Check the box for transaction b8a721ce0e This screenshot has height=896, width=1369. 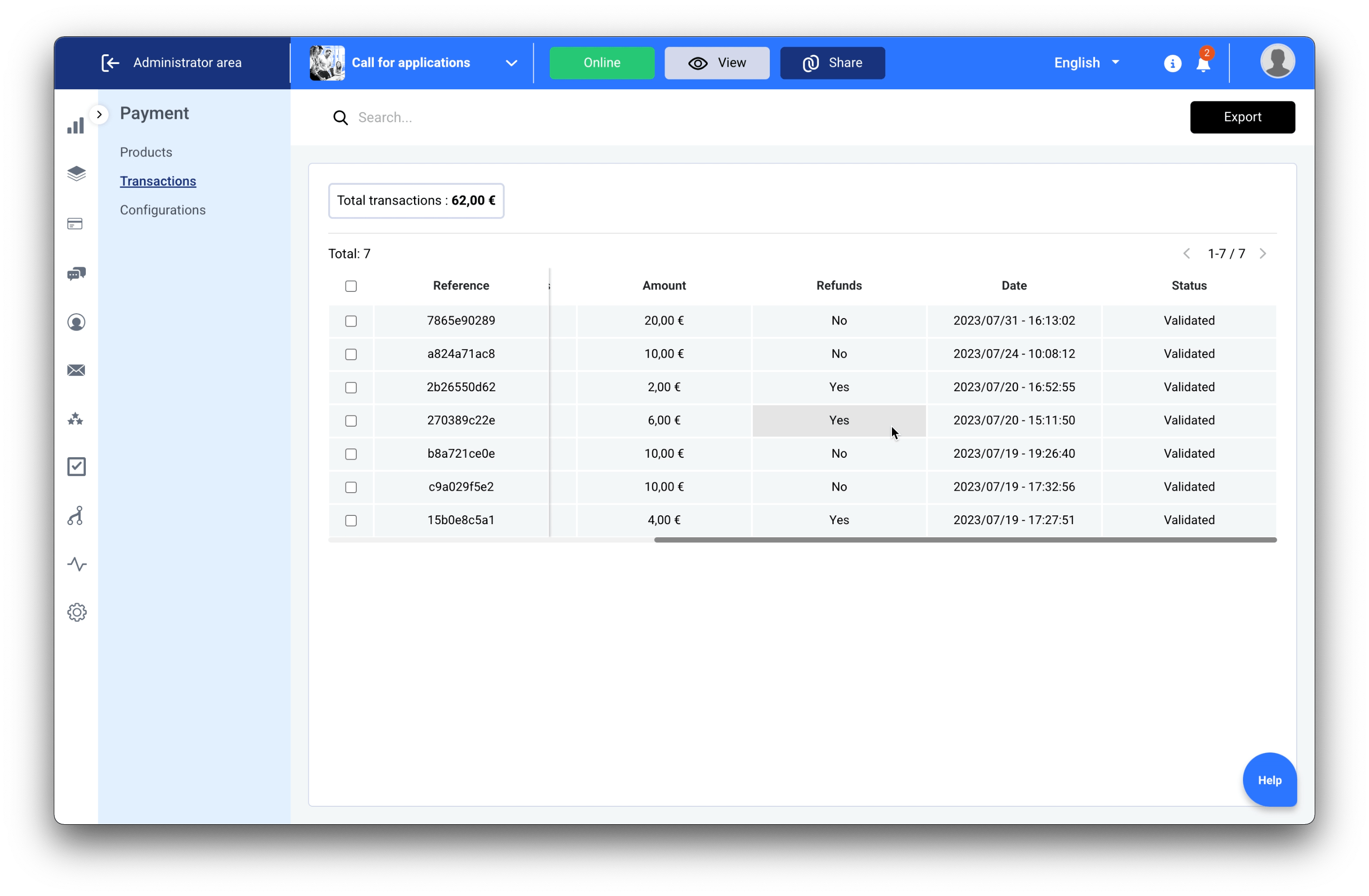click(351, 454)
